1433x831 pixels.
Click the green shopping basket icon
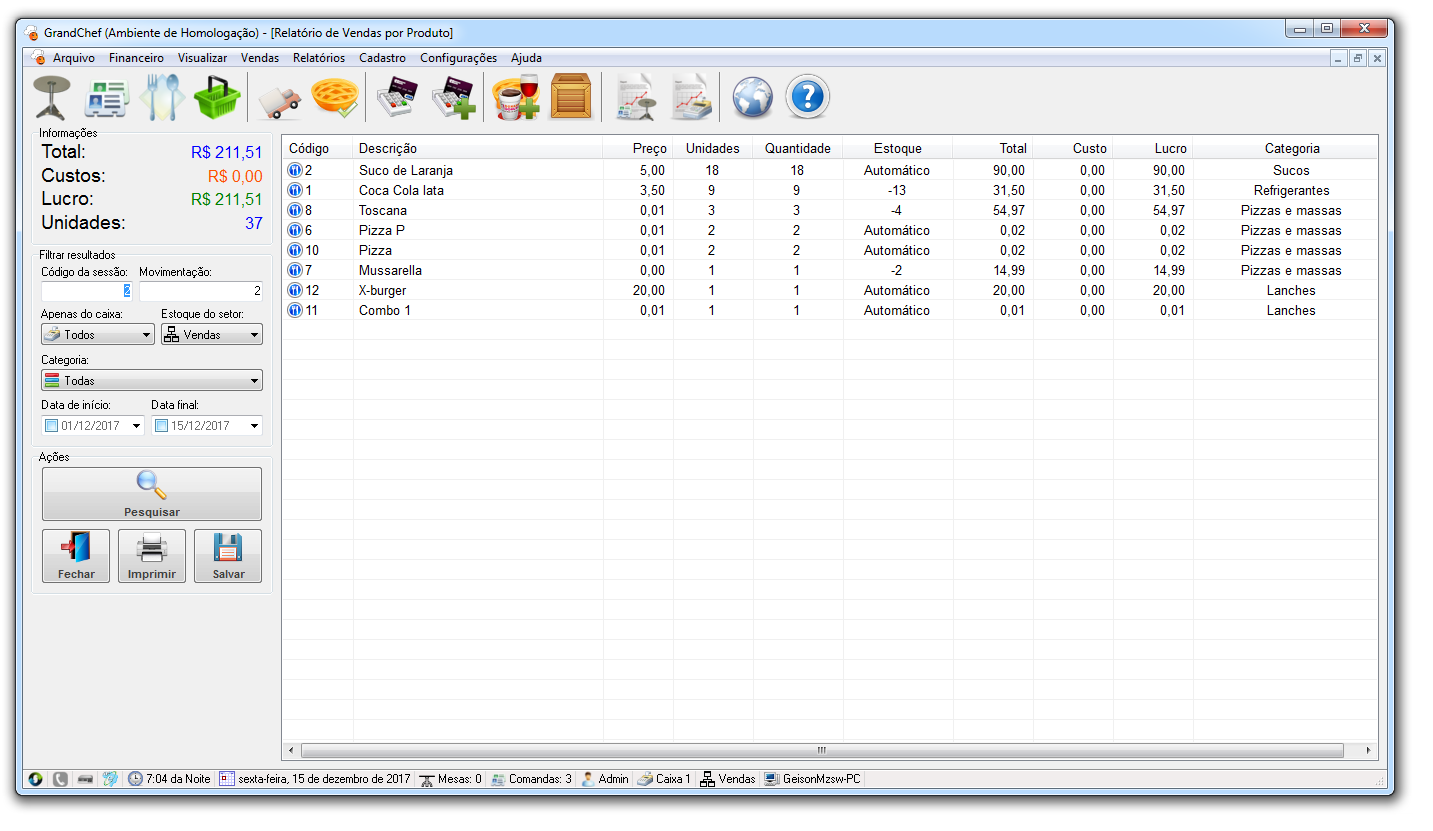click(217, 98)
